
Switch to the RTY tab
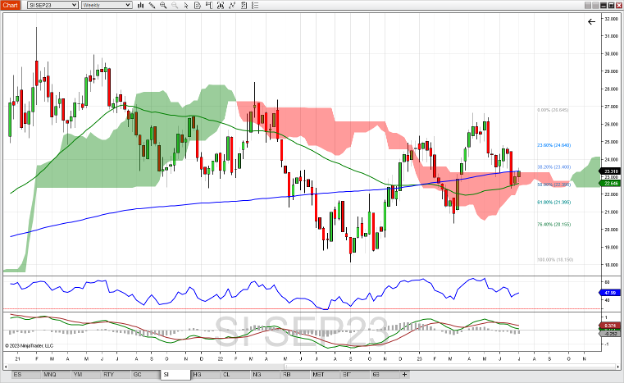click(116, 374)
